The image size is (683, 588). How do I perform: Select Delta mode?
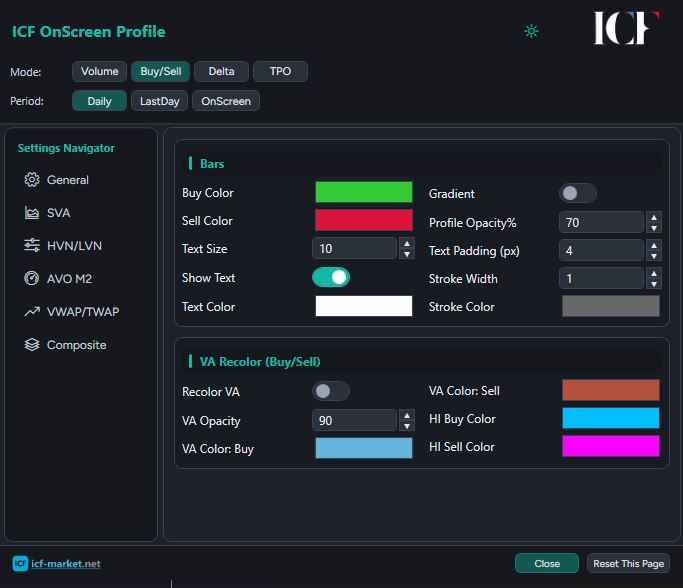pyautogui.click(x=221, y=71)
